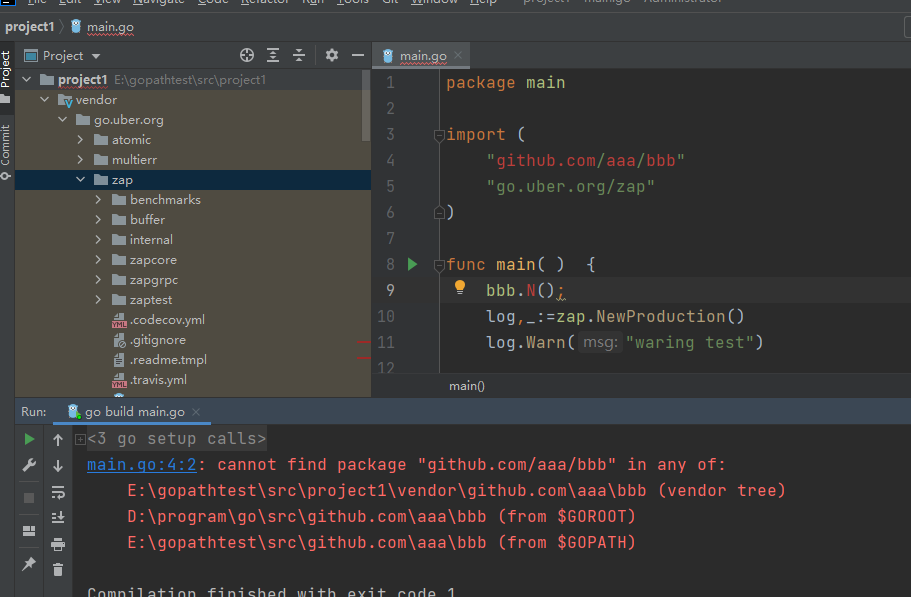Close the go build main.go Run tab
911x597 pixels.
pyautogui.click(x=196, y=412)
